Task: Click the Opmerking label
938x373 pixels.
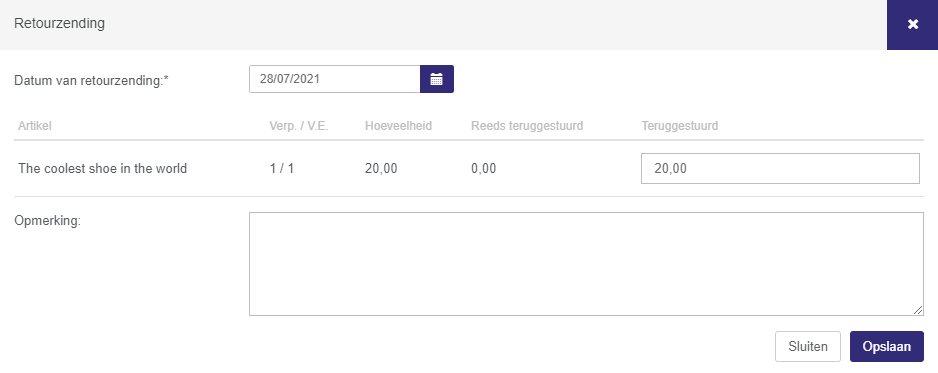Action: pos(47,221)
